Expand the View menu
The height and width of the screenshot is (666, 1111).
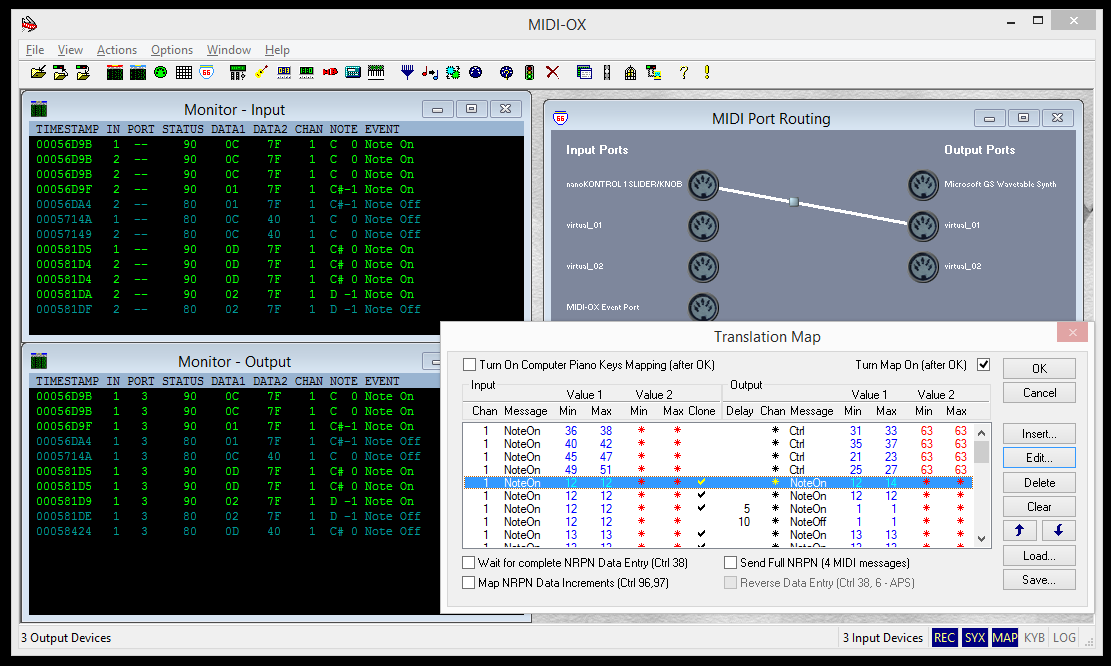[x=70, y=50]
